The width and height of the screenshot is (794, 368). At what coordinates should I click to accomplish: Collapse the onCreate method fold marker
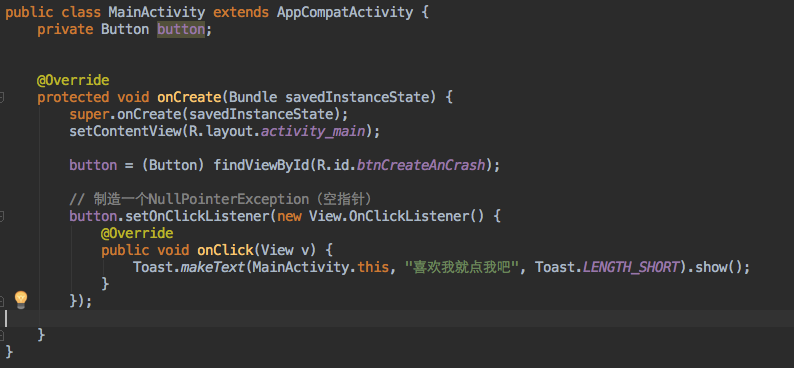(x=2, y=97)
